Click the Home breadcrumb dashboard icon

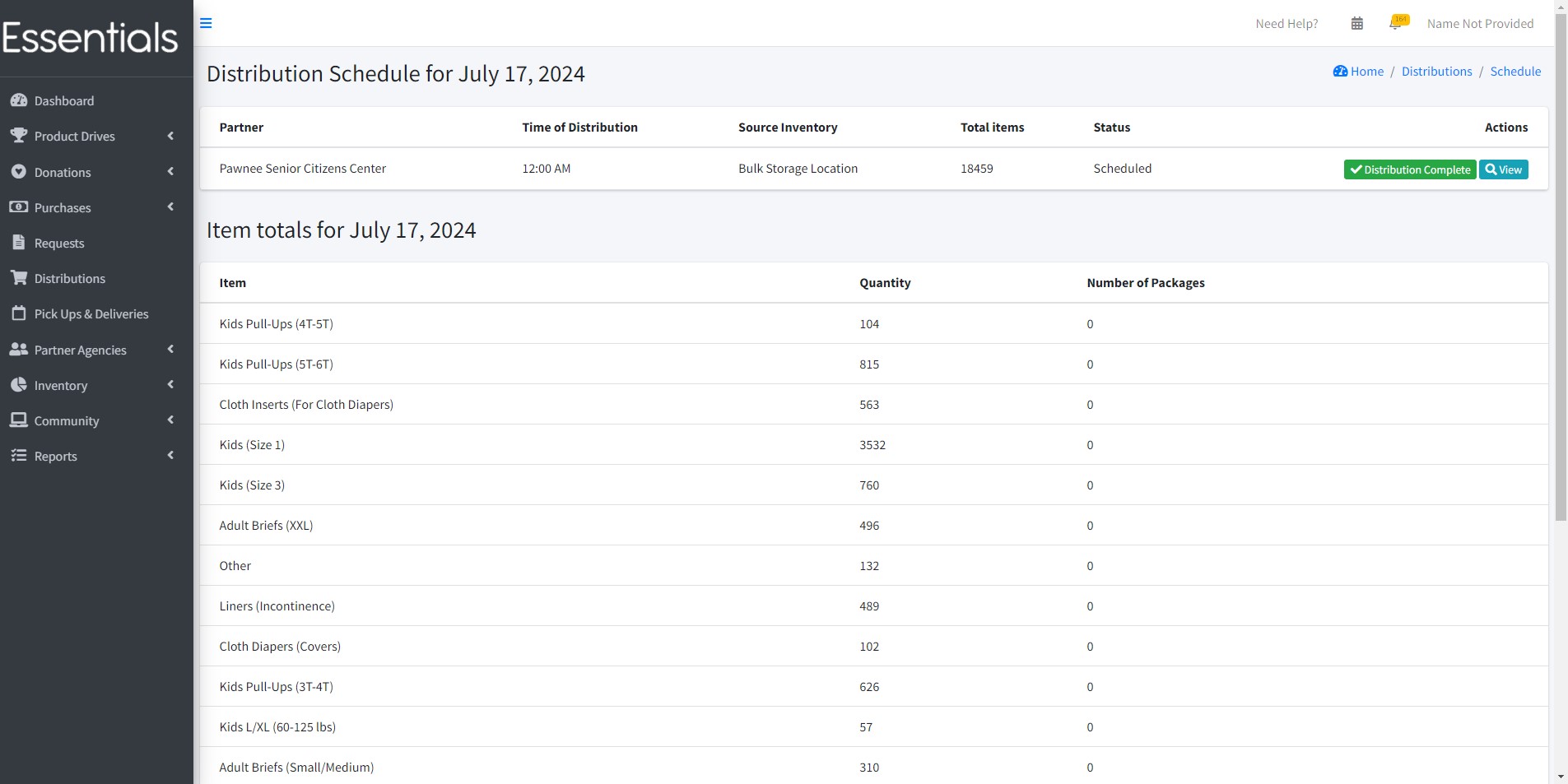click(x=1340, y=72)
